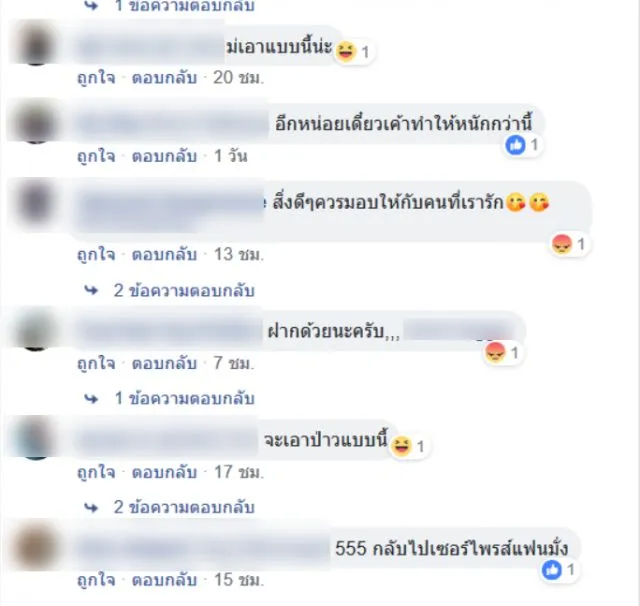Click the angry reaction on the 13 ชม. comment

pos(562,244)
